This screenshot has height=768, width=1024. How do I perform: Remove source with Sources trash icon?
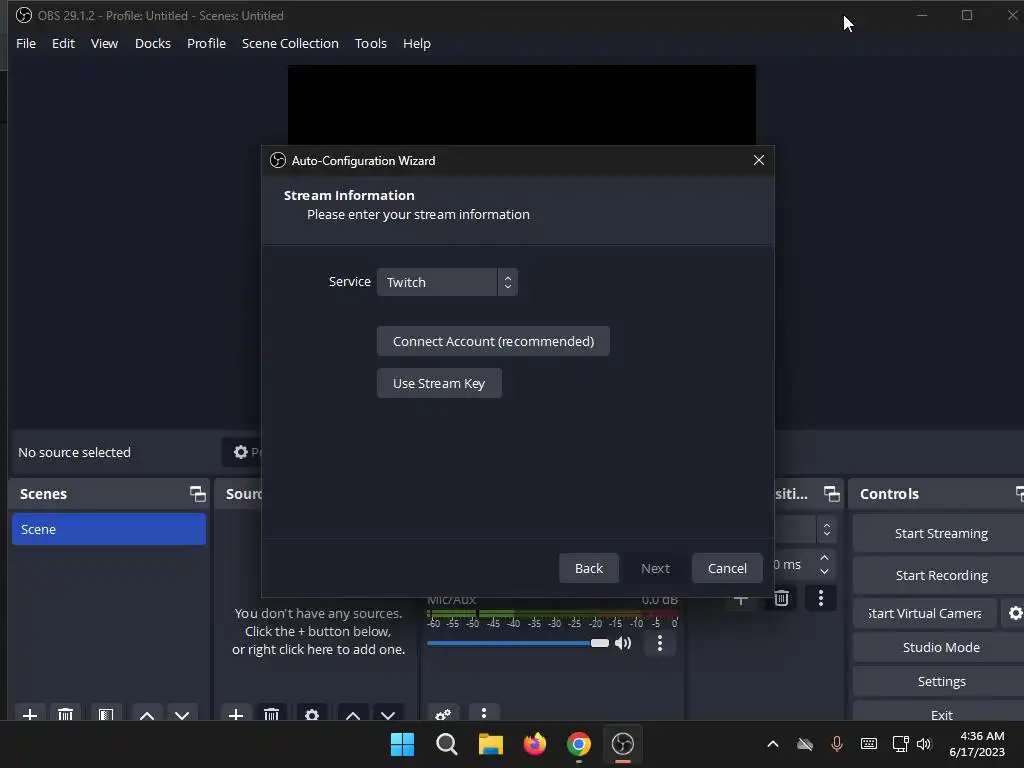[272, 715]
